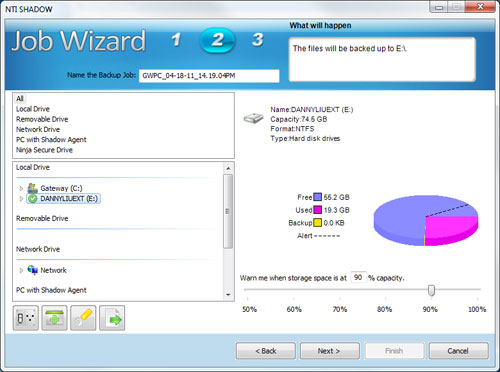
Task: Click the 50% slider mark label
Action: click(x=249, y=310)
